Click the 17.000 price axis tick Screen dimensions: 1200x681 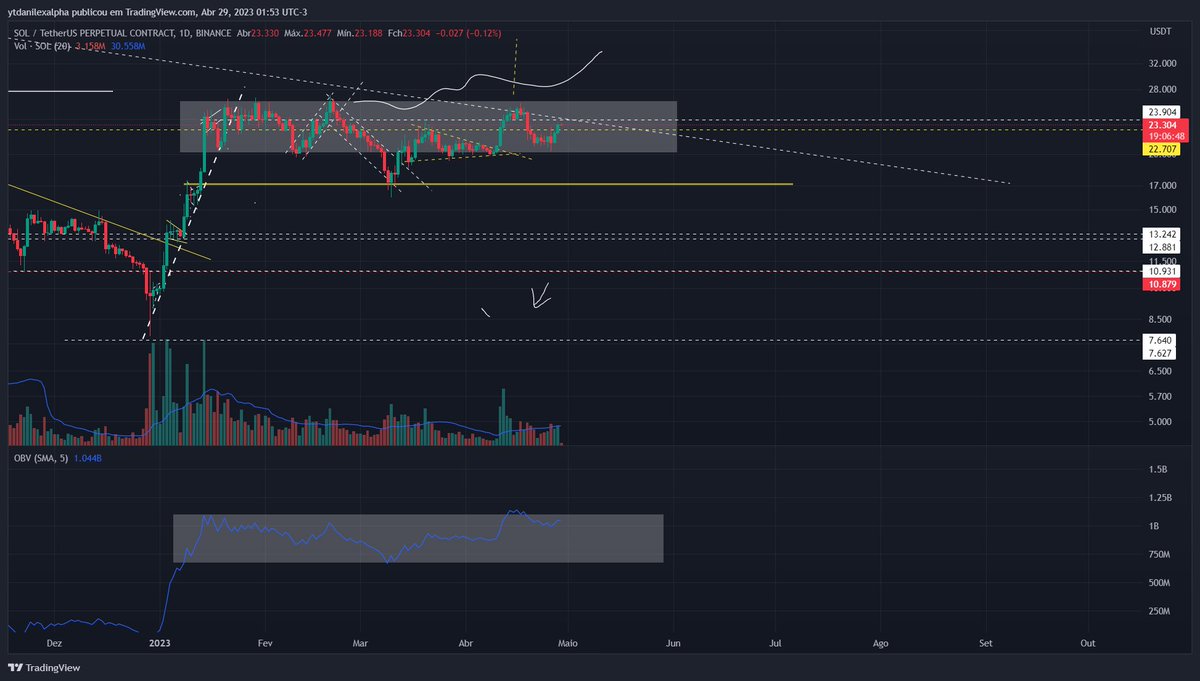[1161, 185]
